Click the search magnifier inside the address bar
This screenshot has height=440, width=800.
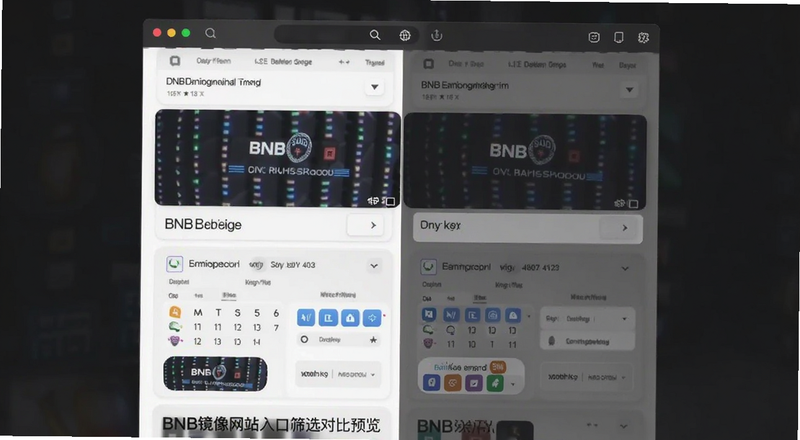(x=374, y=35)
